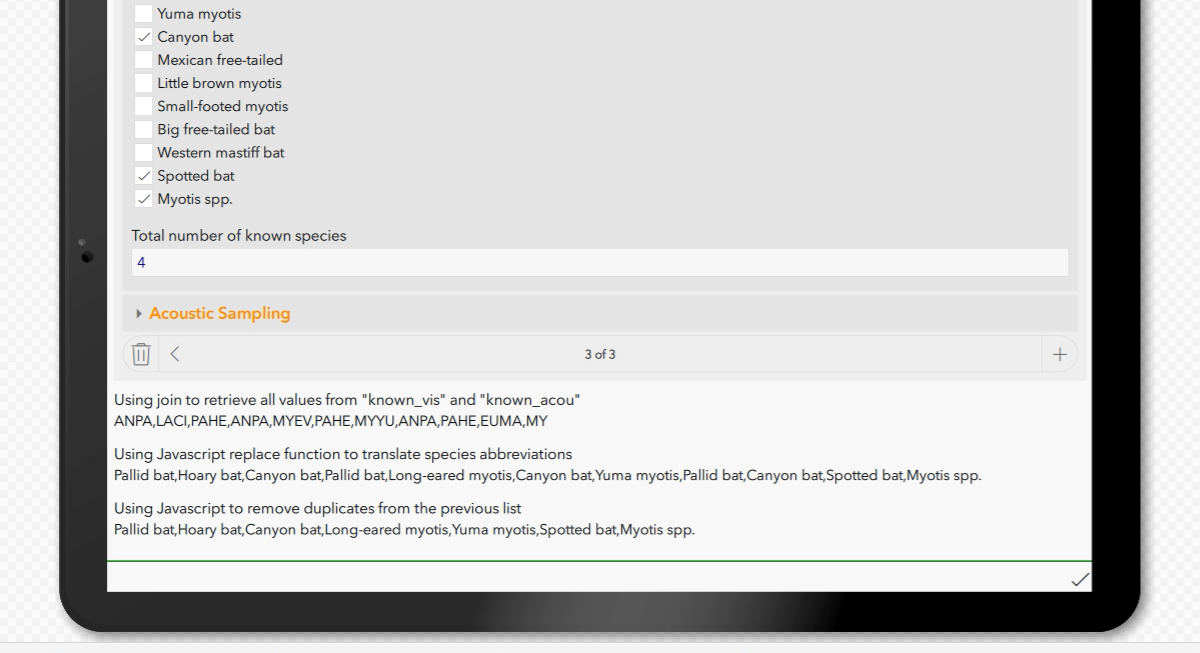The width and height of the screenshot is (1200, 653).
Task: Add a new repeat record
Action: click(1059, 354)
